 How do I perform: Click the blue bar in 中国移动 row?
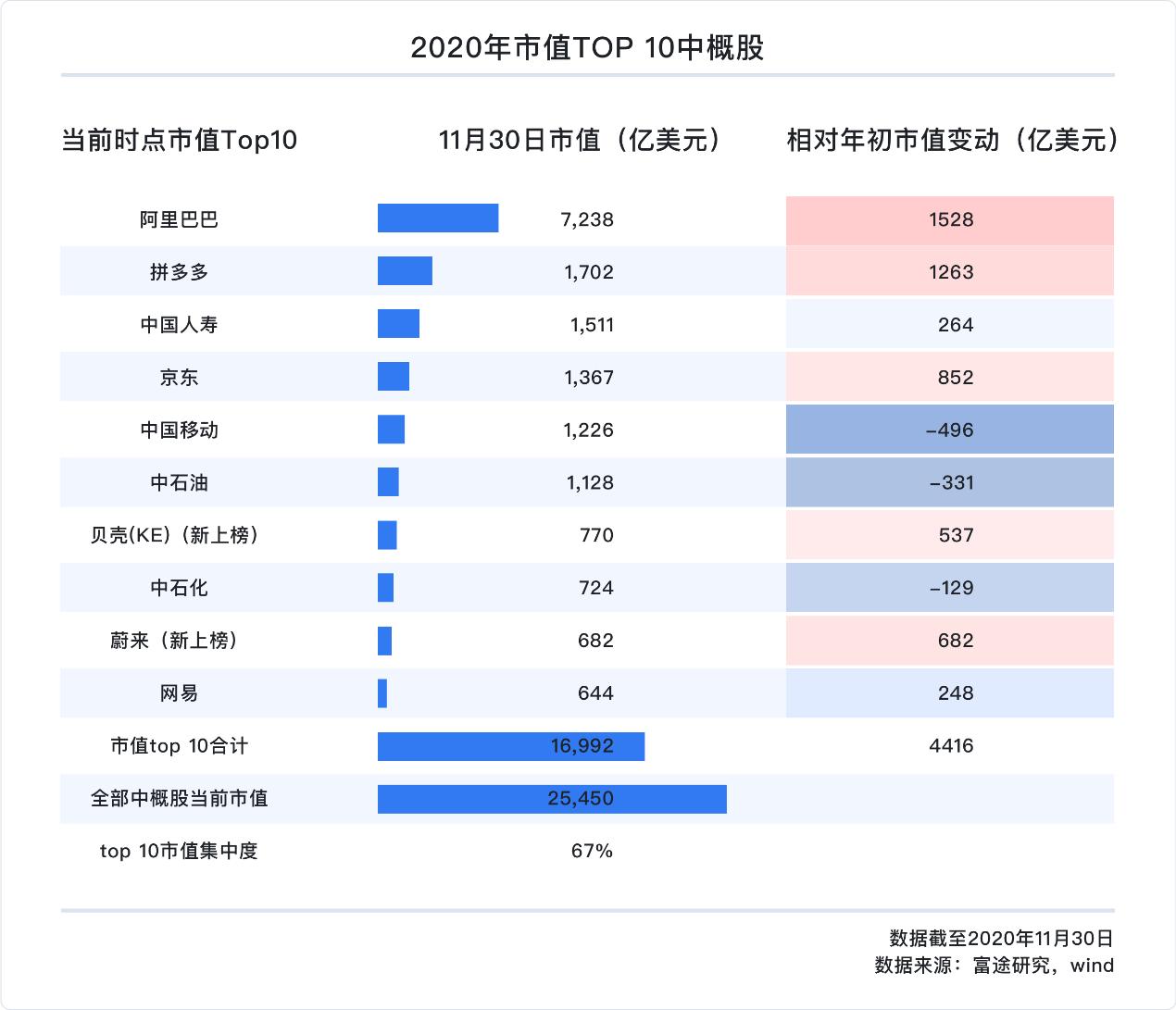[x=391, y=430]
